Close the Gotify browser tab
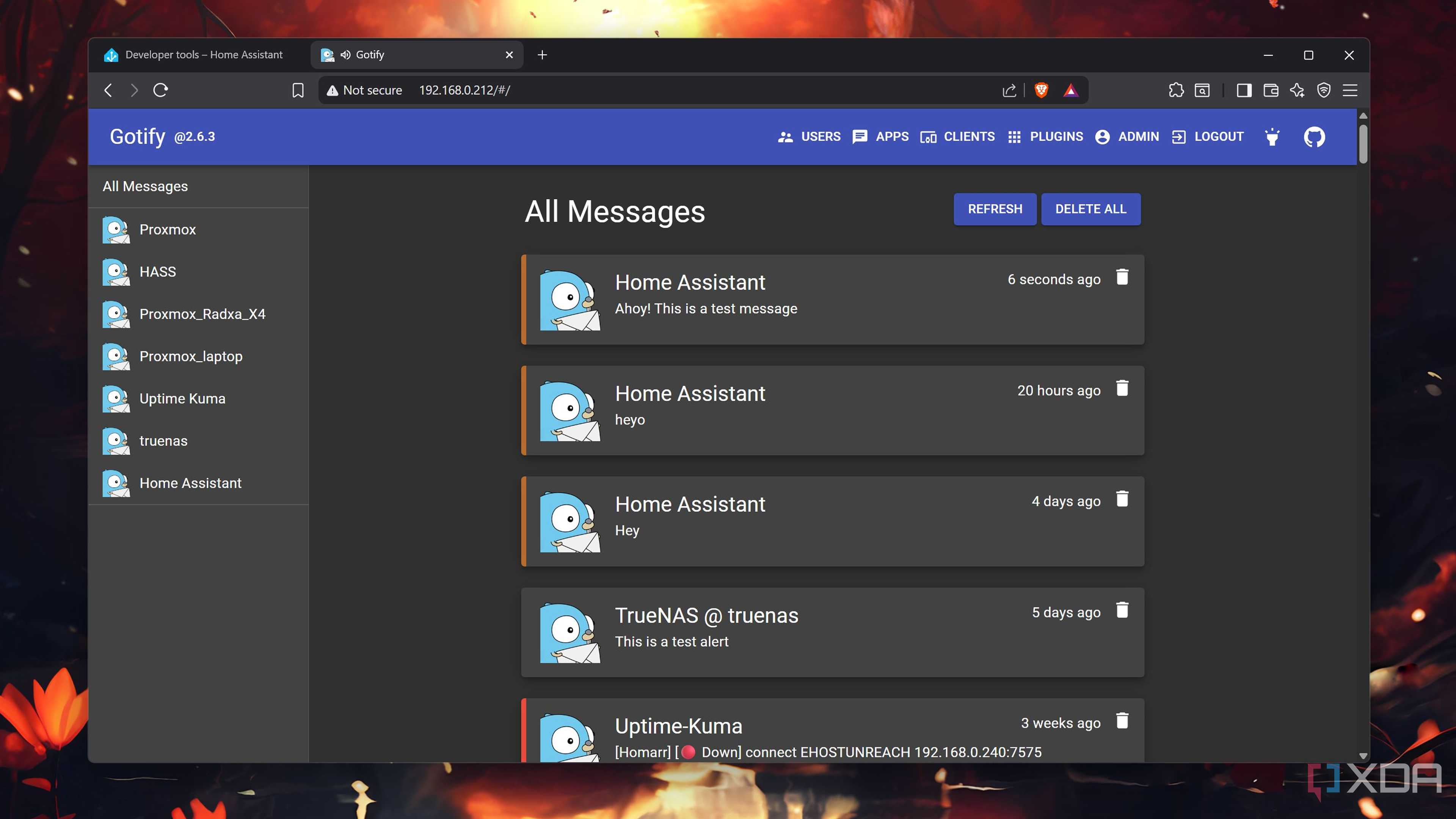This screenshot has height=819, width=1456. [x=509, y=55]
